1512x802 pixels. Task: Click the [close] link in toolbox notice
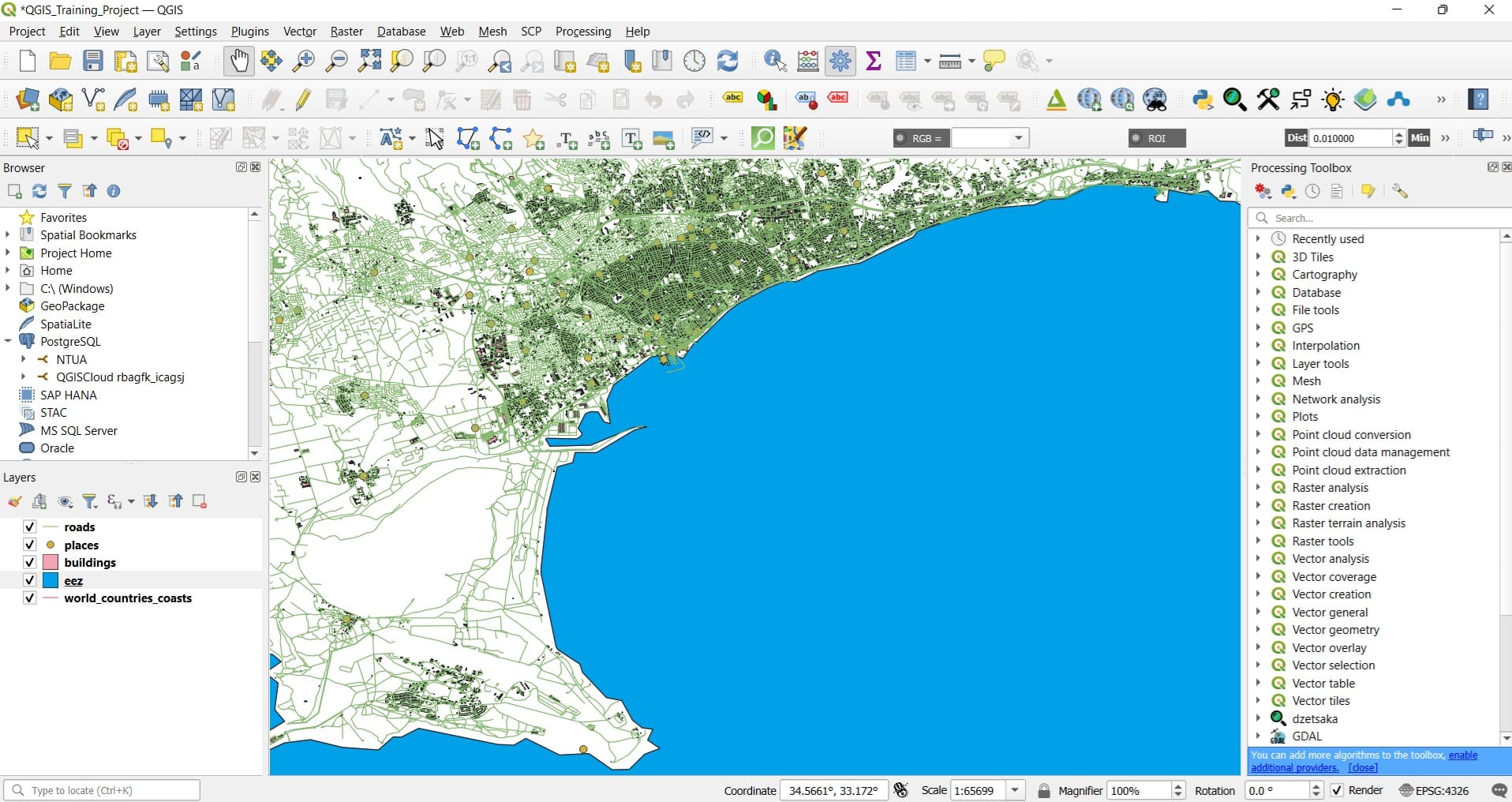pyautogui.click(x=1363, y=767)
